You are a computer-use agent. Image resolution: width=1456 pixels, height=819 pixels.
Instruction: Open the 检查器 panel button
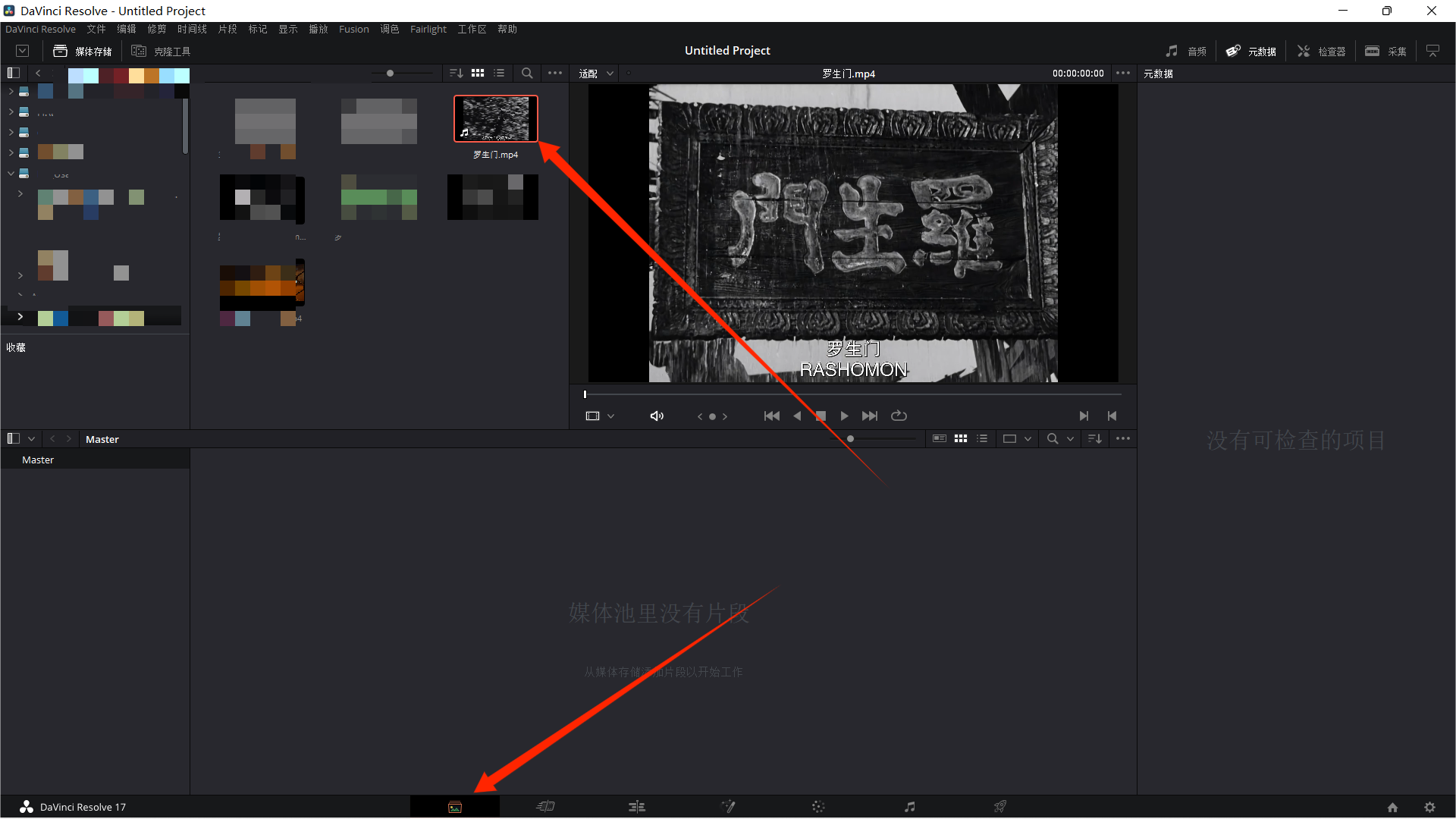click(x=1321, y=51)
